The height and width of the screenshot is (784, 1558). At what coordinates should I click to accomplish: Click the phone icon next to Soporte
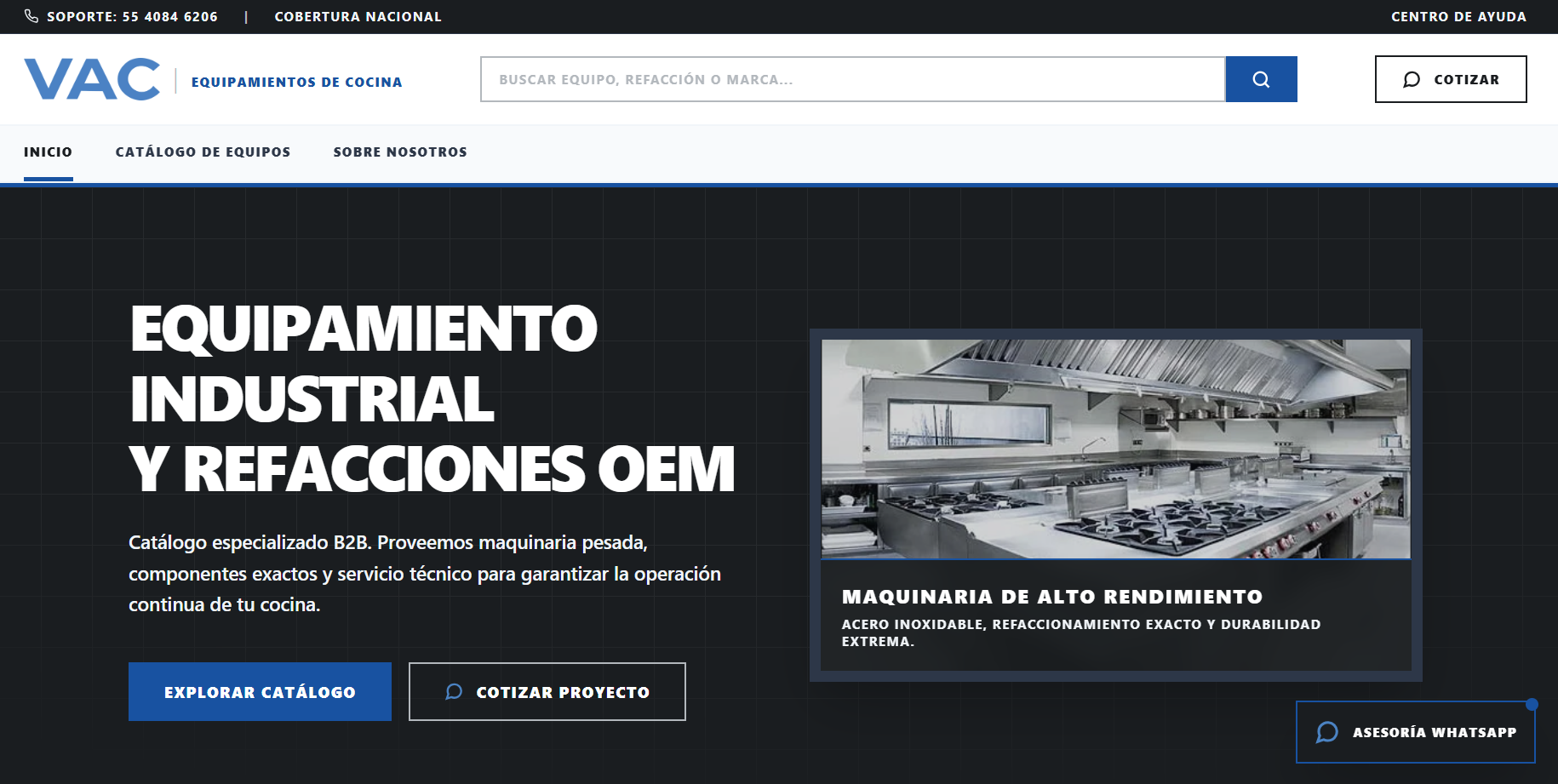point(32,16)
